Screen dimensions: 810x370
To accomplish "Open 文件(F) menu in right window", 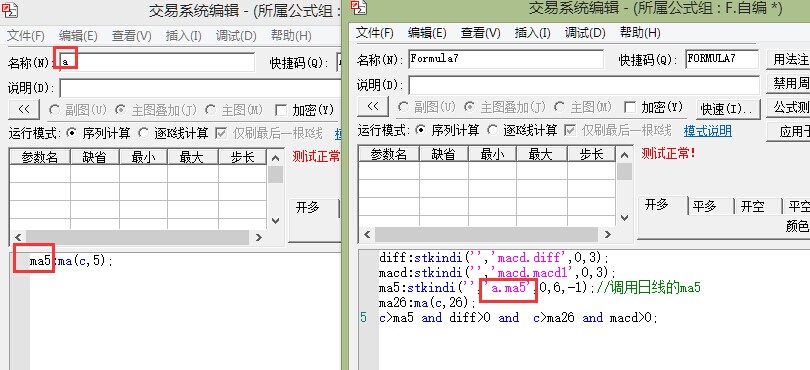I will (x=375, y=33).
